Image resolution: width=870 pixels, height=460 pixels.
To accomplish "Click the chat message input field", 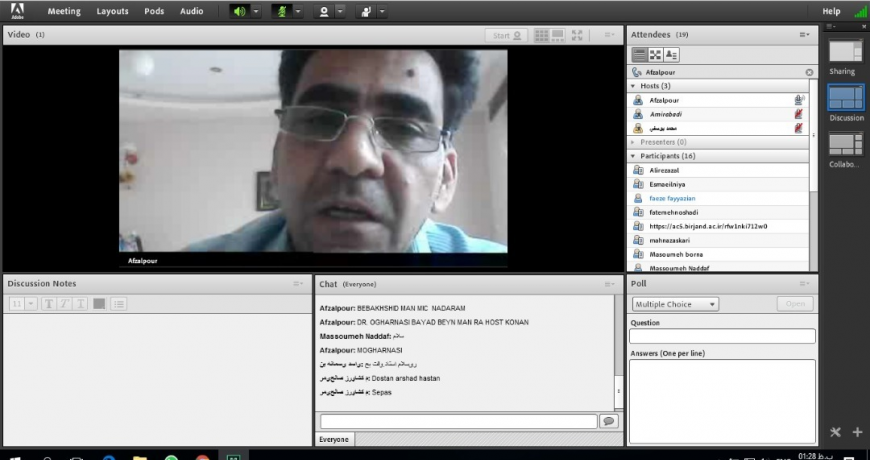I will pyautogui.click(x=458, y=421).
